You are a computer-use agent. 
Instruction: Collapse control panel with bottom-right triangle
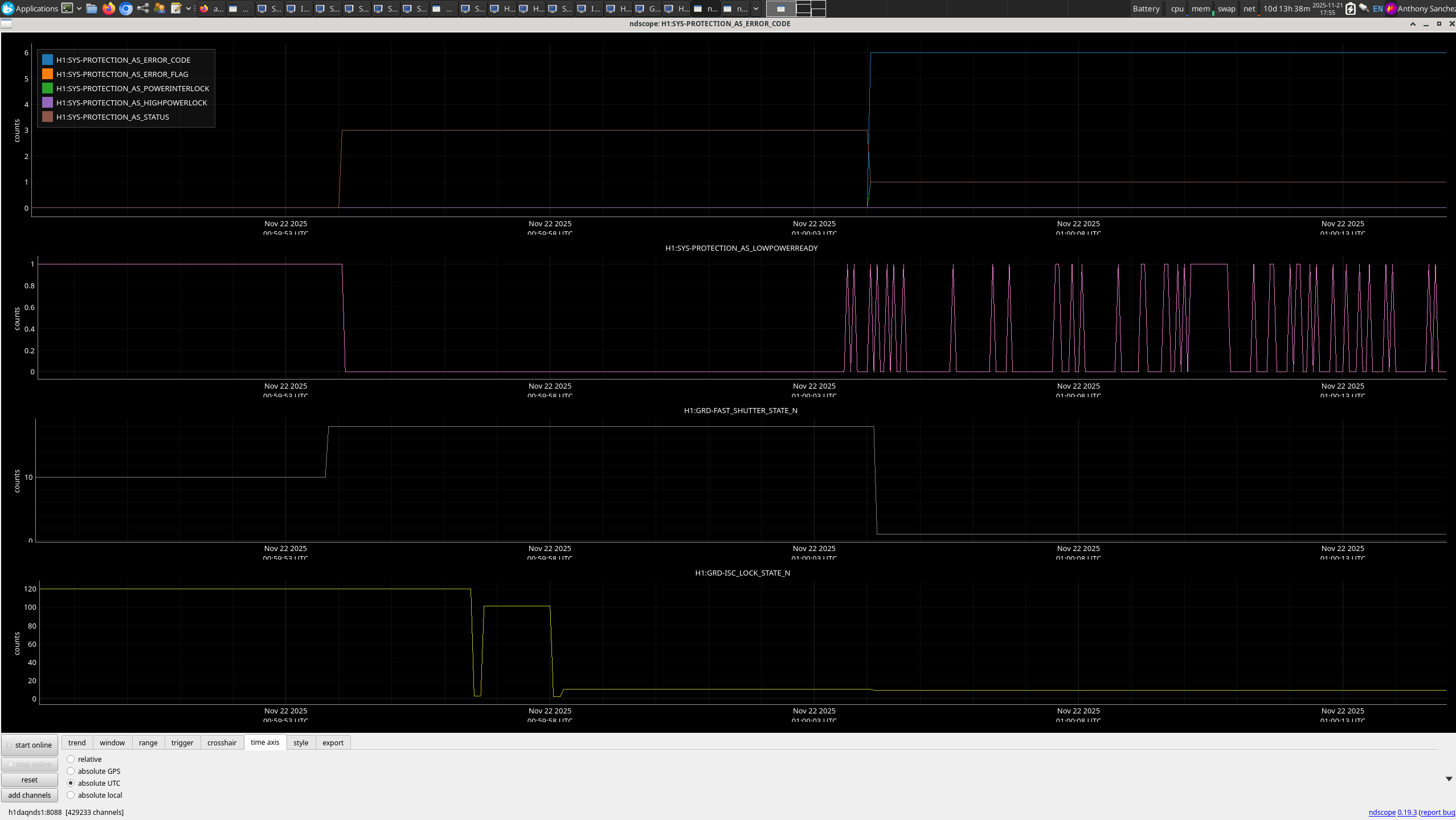click(x=1449, y=779)
